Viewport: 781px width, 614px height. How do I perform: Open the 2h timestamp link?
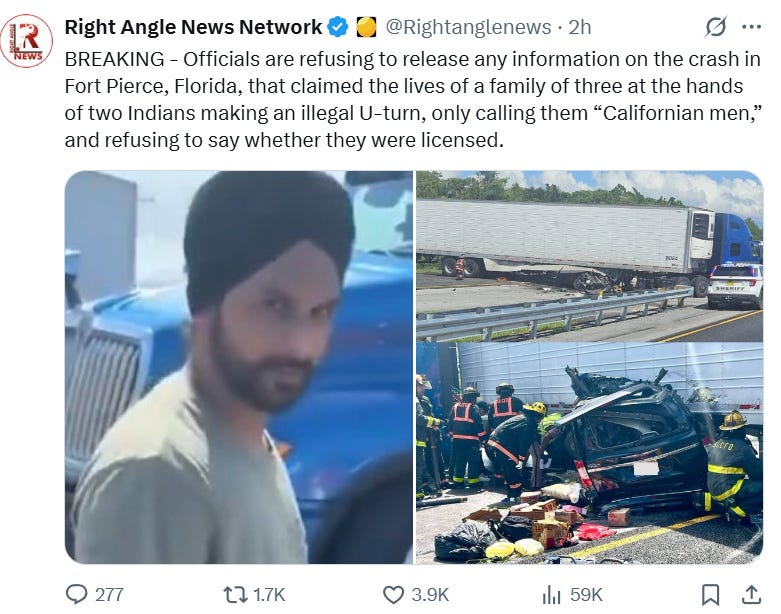(x=580, y=27)
